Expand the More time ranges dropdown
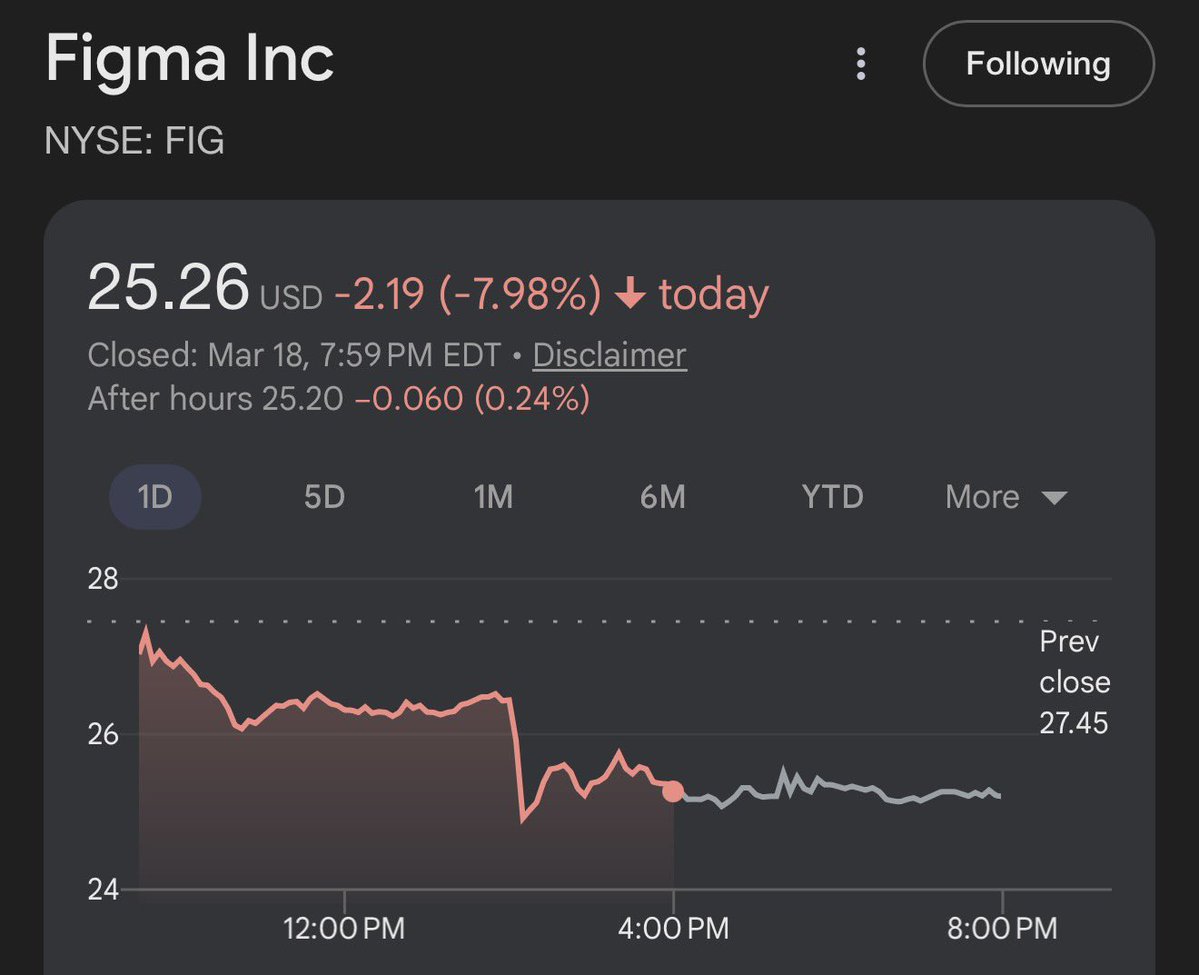Image resolution: width=1199 pixels, height=975 pixels. coord(1005,497)
